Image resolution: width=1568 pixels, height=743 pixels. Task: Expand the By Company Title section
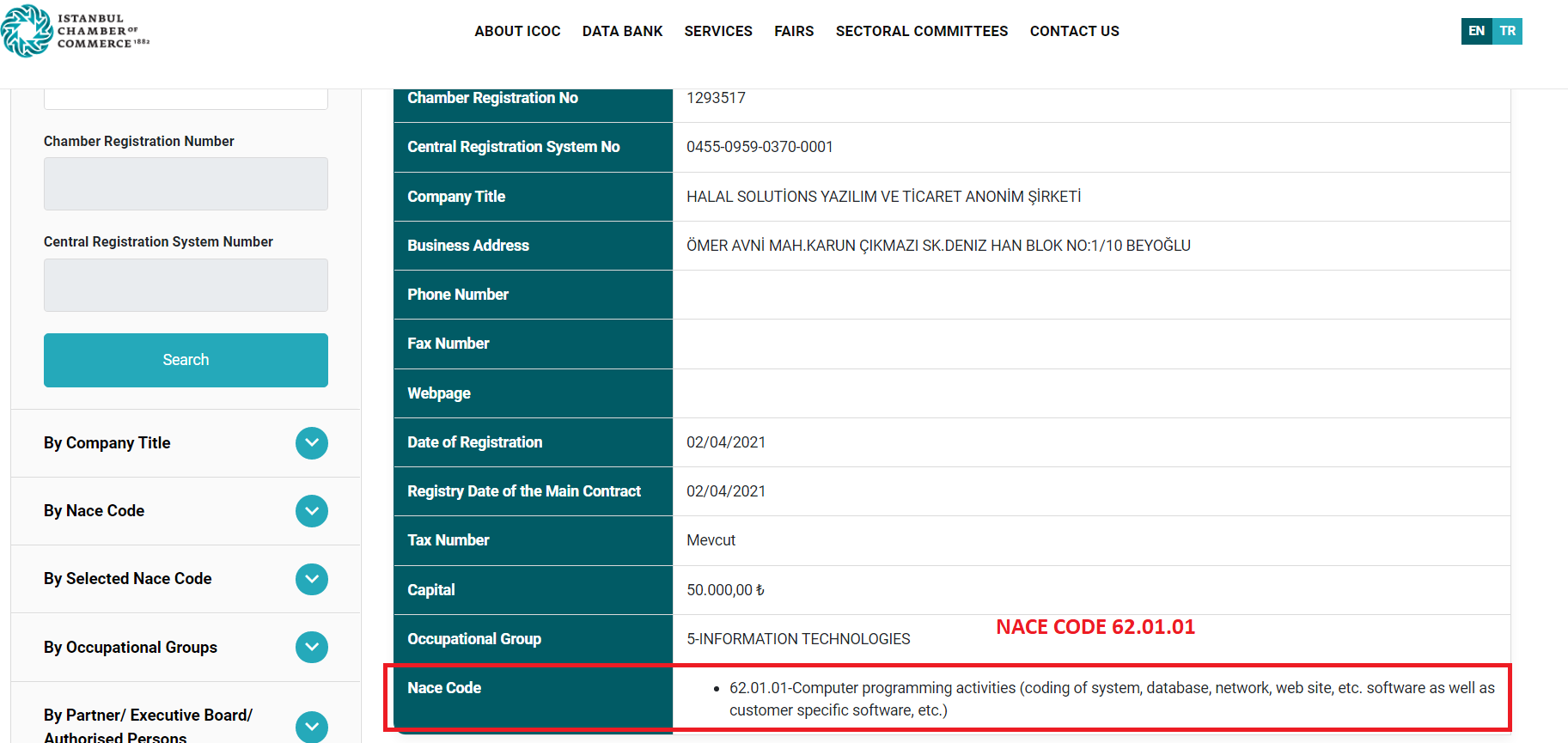[x=186, y=443]
